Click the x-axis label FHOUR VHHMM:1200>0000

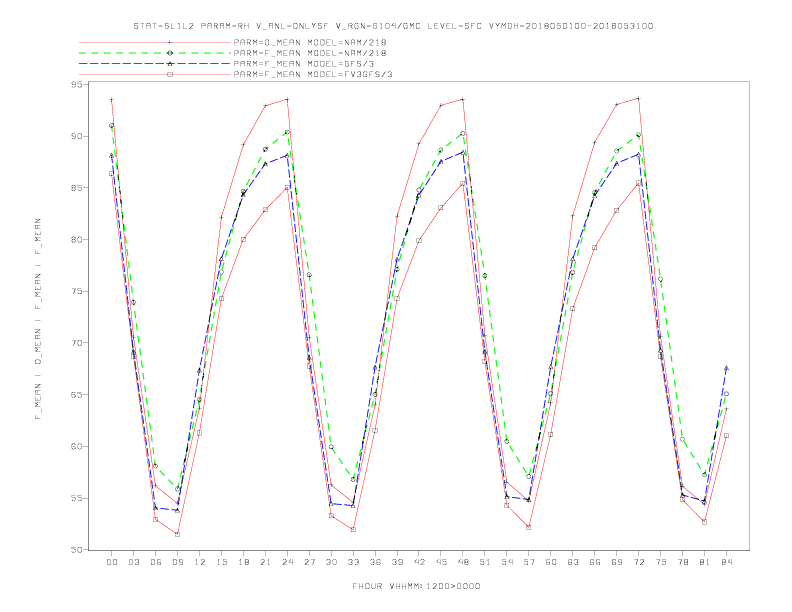[x=416, y=586]
